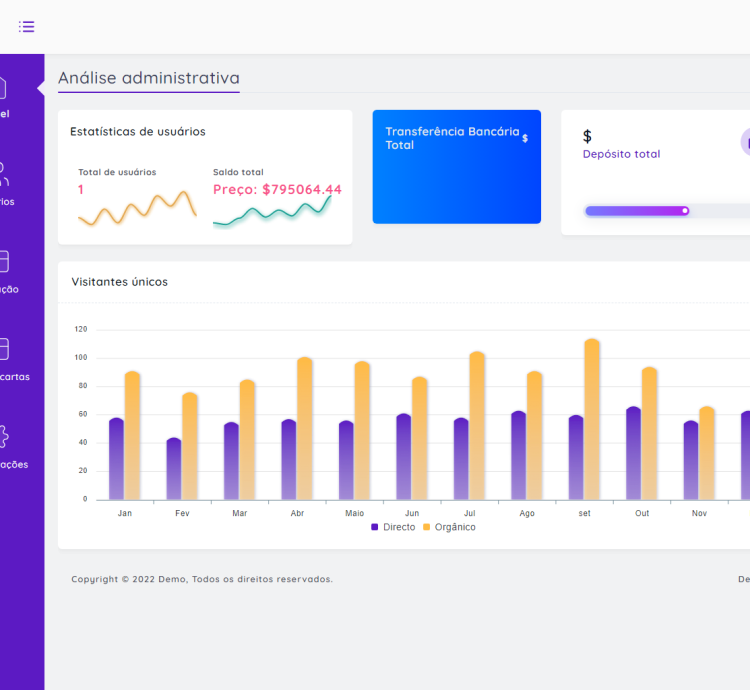Open the puzzle-piece settings sidebar icon

tap(2, 436)
